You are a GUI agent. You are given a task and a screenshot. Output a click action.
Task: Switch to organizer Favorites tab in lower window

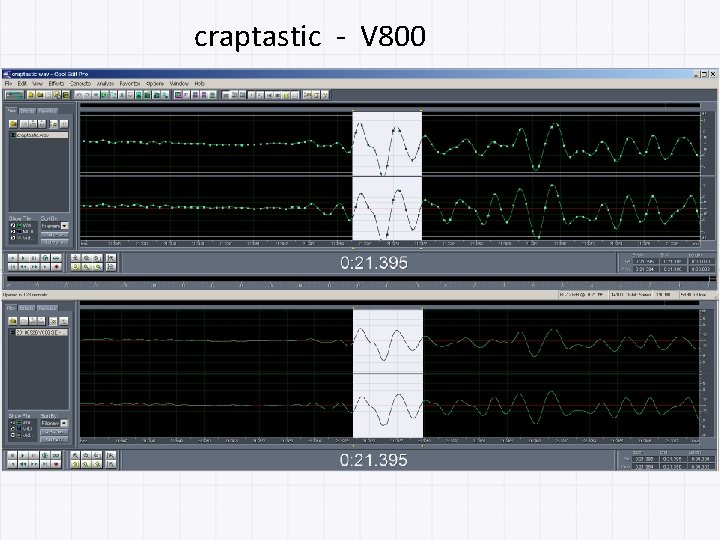coord(47,308)
